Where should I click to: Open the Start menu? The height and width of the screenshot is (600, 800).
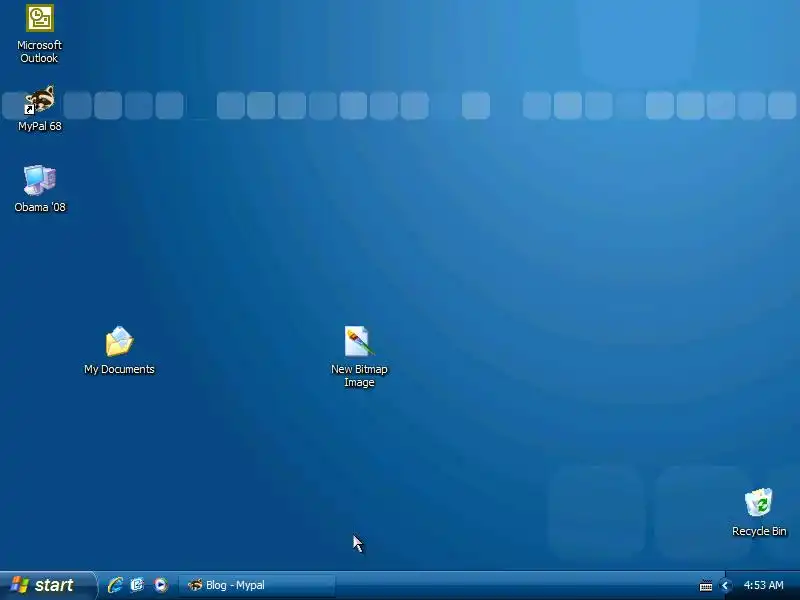pyautogui.click(x=47, y=585)
